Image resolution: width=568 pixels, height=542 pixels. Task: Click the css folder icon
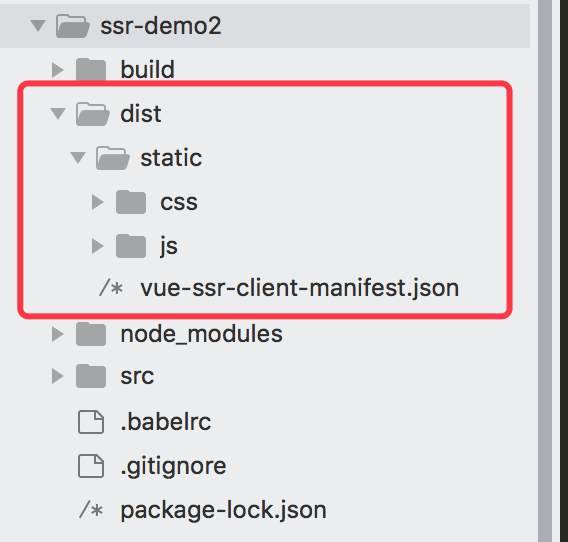click(x=131, y=202)
